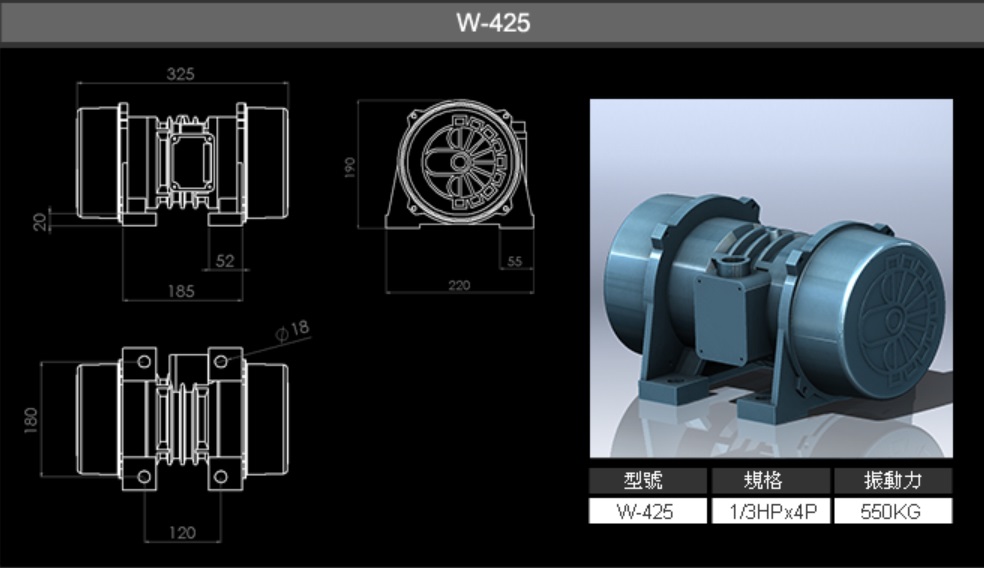Click the 規格 table header
The image size is (984, 568).
coord(771,481)
